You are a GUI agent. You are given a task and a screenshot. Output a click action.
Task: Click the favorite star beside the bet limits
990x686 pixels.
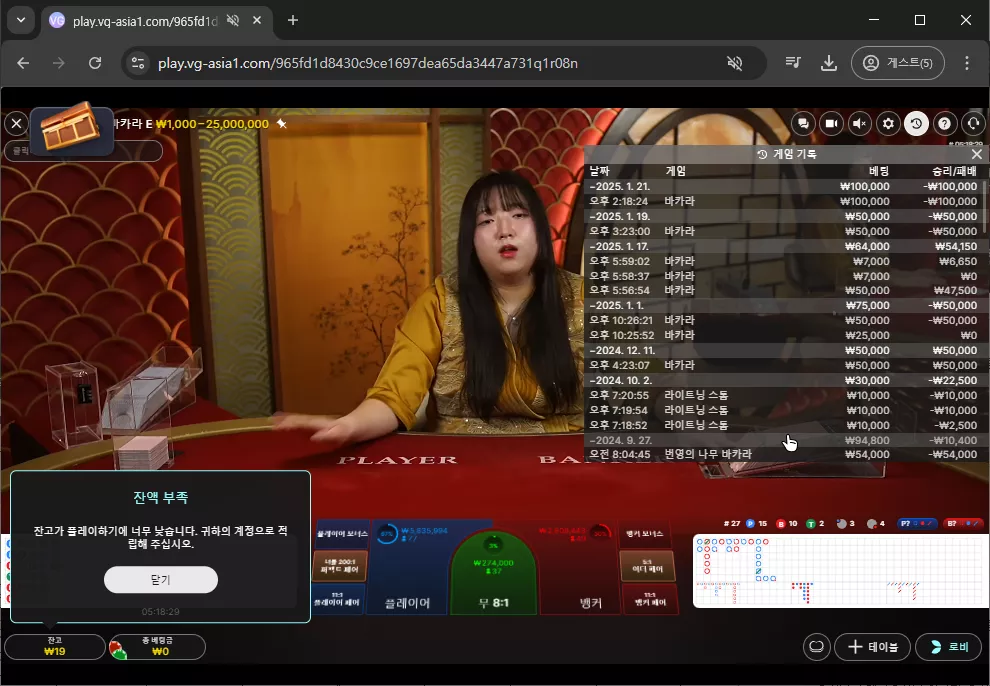click(282, 124)
